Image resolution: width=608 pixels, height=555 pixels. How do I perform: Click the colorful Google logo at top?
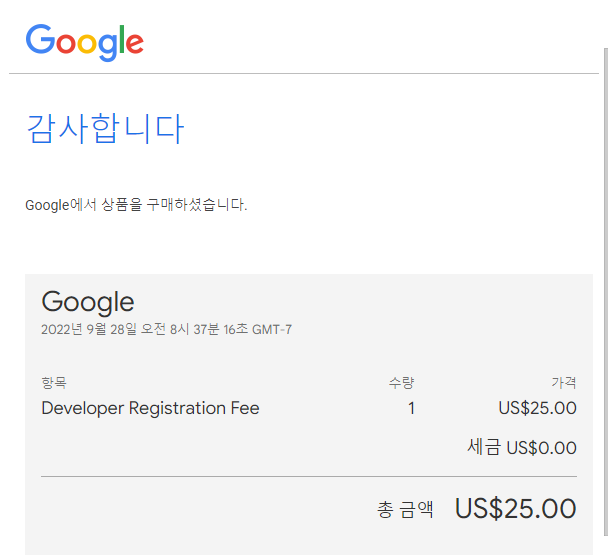click(x=85, y=42)
